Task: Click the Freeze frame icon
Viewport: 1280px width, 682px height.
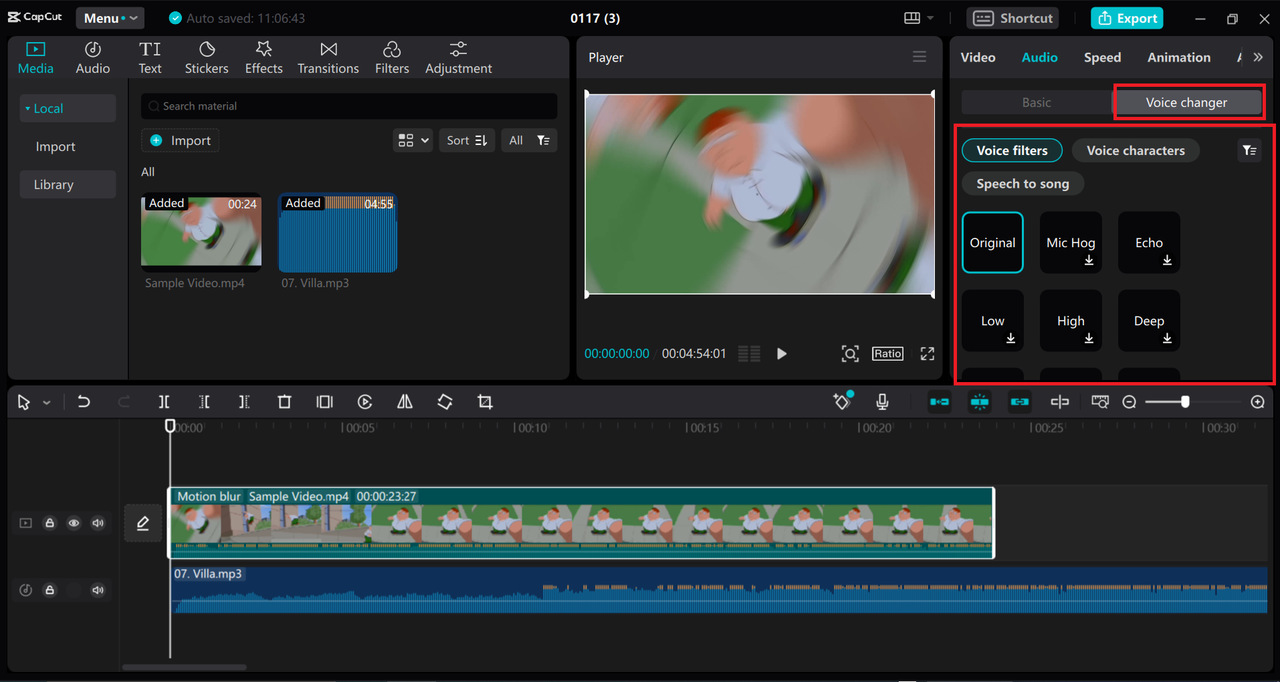Action: click(324, 402)
